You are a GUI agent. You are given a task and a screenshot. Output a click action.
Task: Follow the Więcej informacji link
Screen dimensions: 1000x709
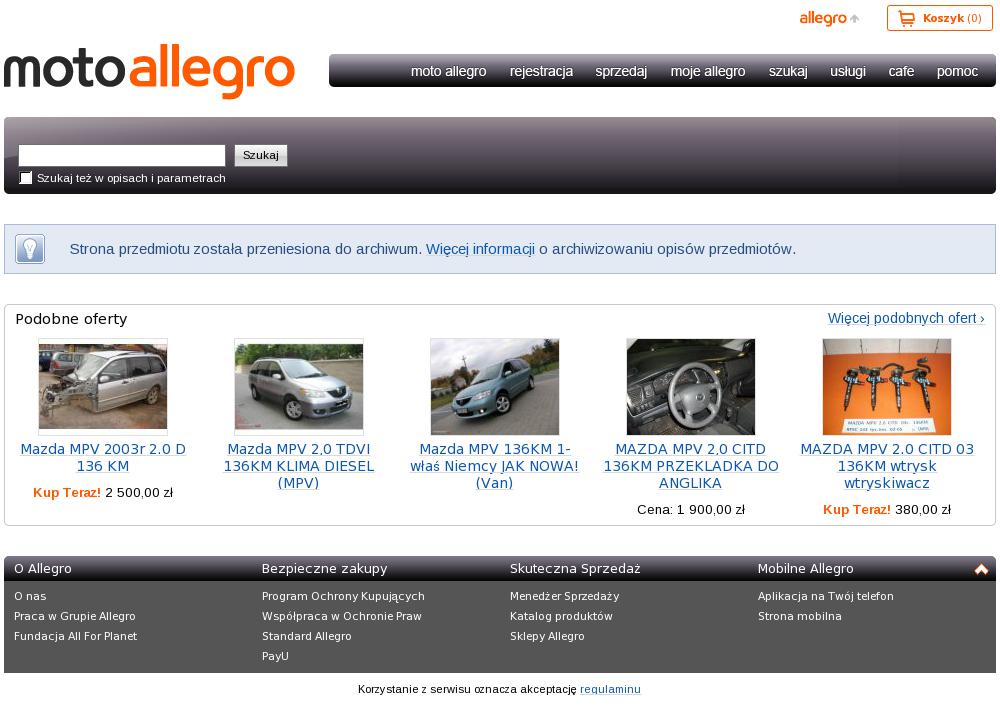tap(480, 249)
